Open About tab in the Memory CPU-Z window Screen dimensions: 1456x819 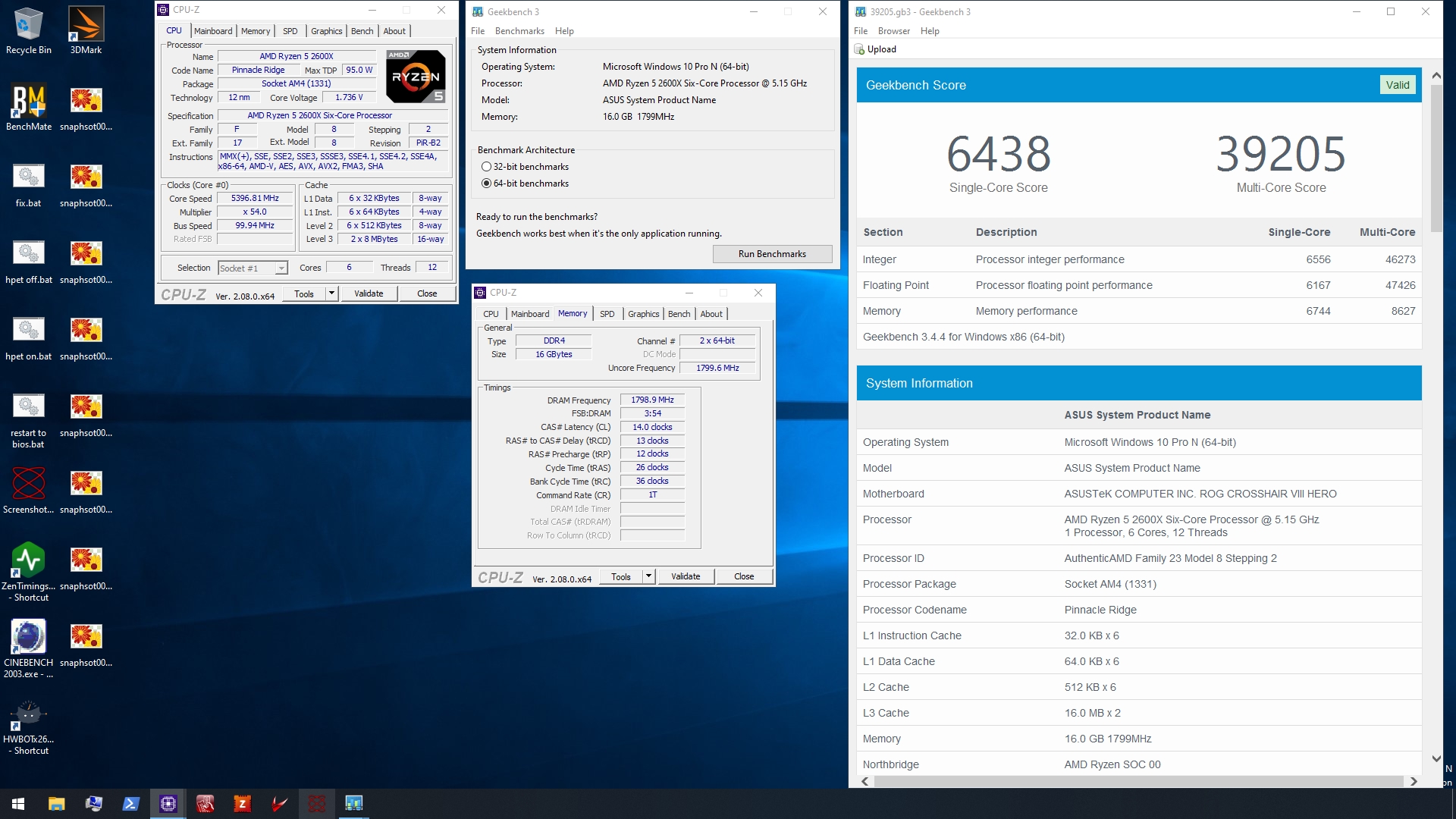pos(711,314)
